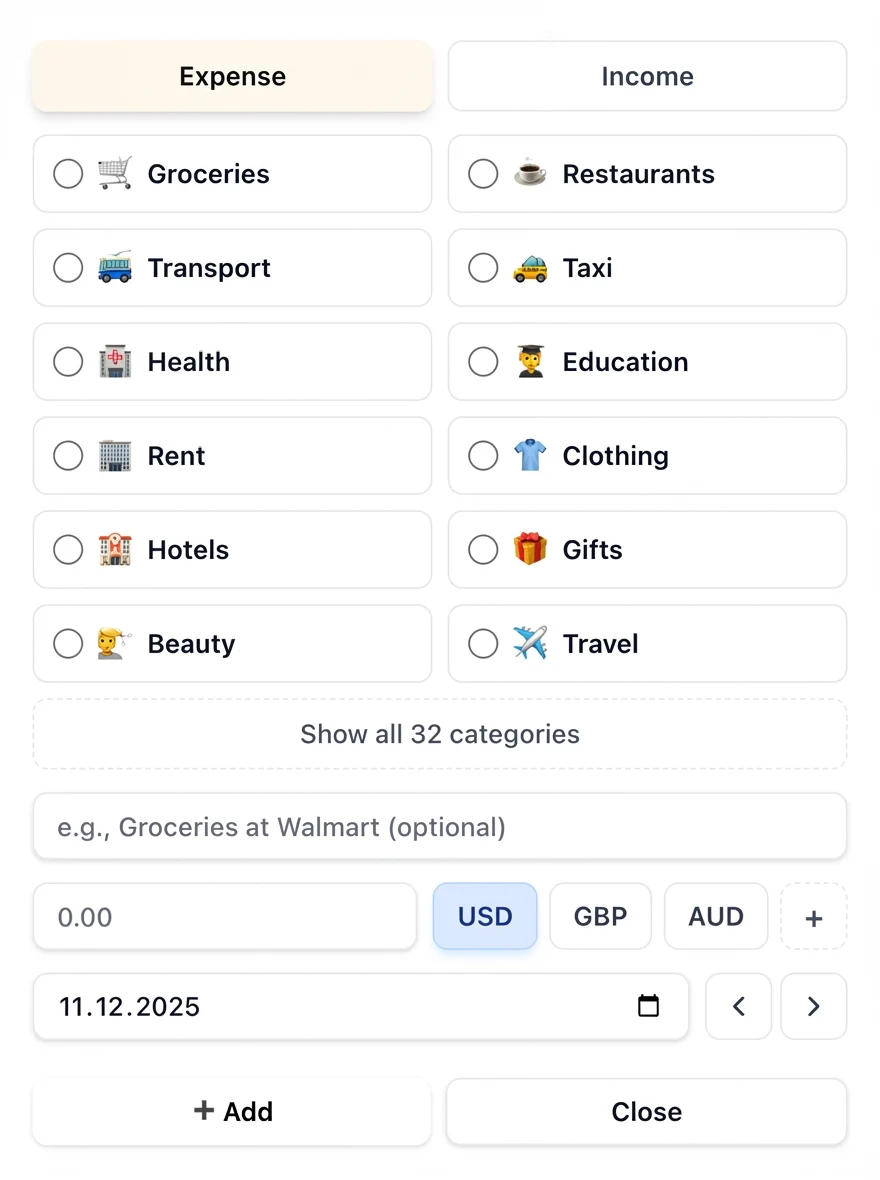Viewport: 880px width, 1180px height.
Task: Click the expense description field
Action: [x=440, y=827]
